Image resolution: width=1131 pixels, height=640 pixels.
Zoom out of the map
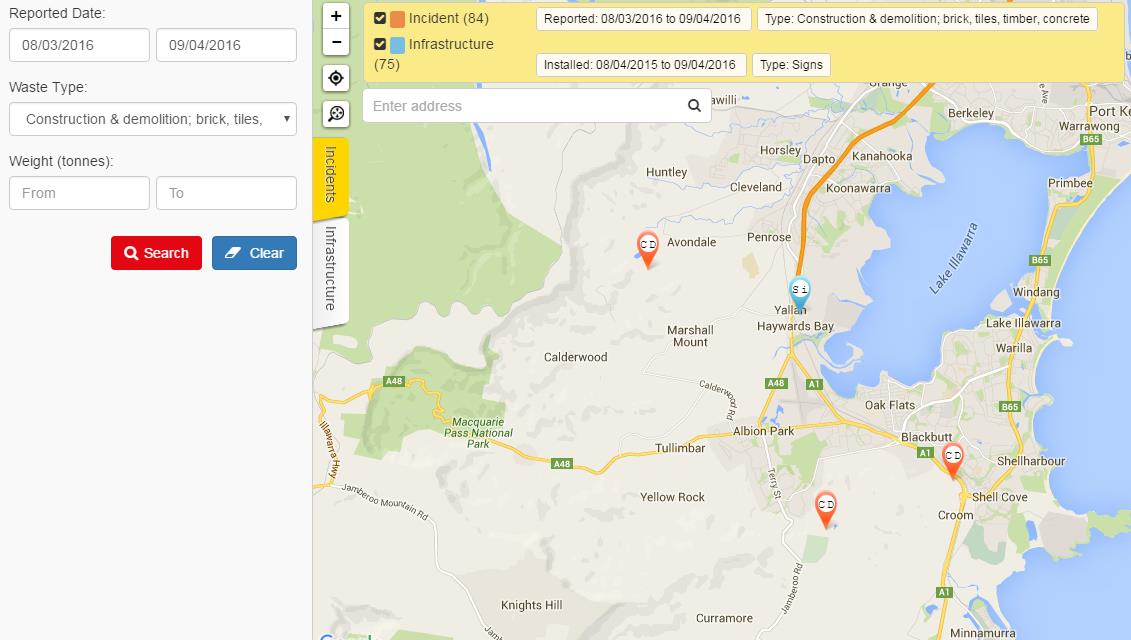(x=336, y=43)
